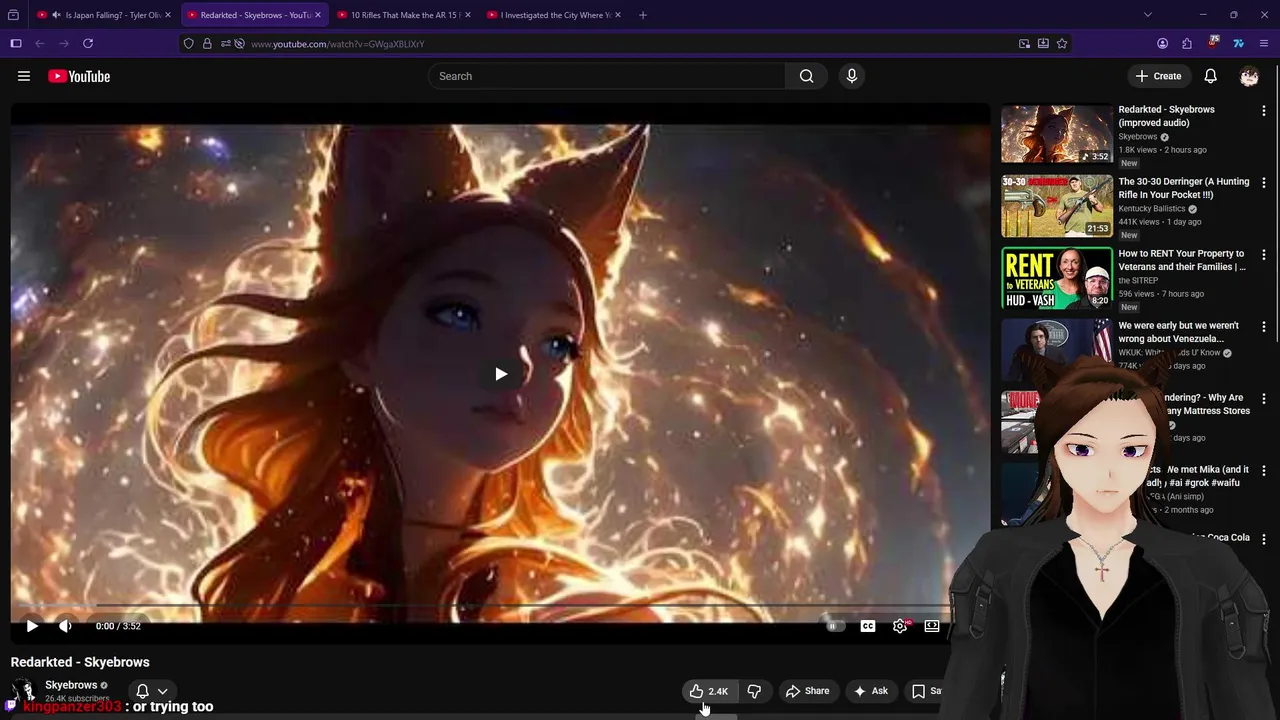
Task: Share the Redarkted video
Action: tap(807, 691)
